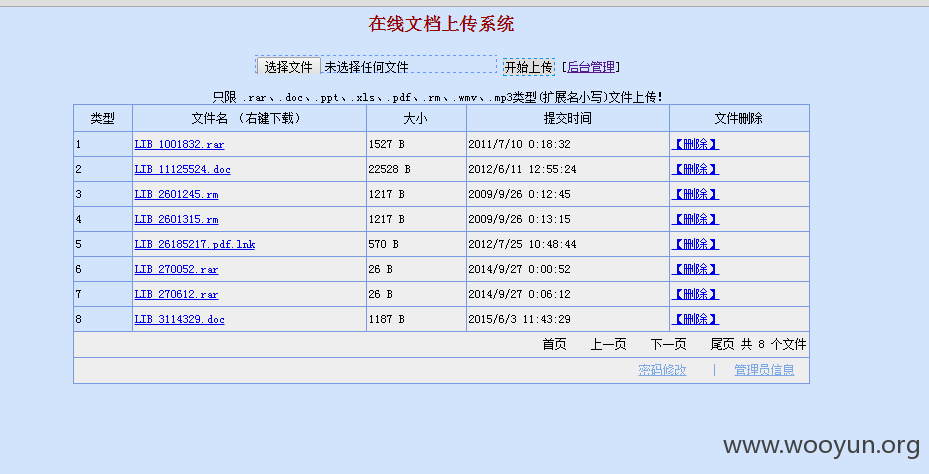This screenshot has width=929, height=474.
Task: Delete LIB_3114329.doc via 【删除】
Action: point(696,319)
